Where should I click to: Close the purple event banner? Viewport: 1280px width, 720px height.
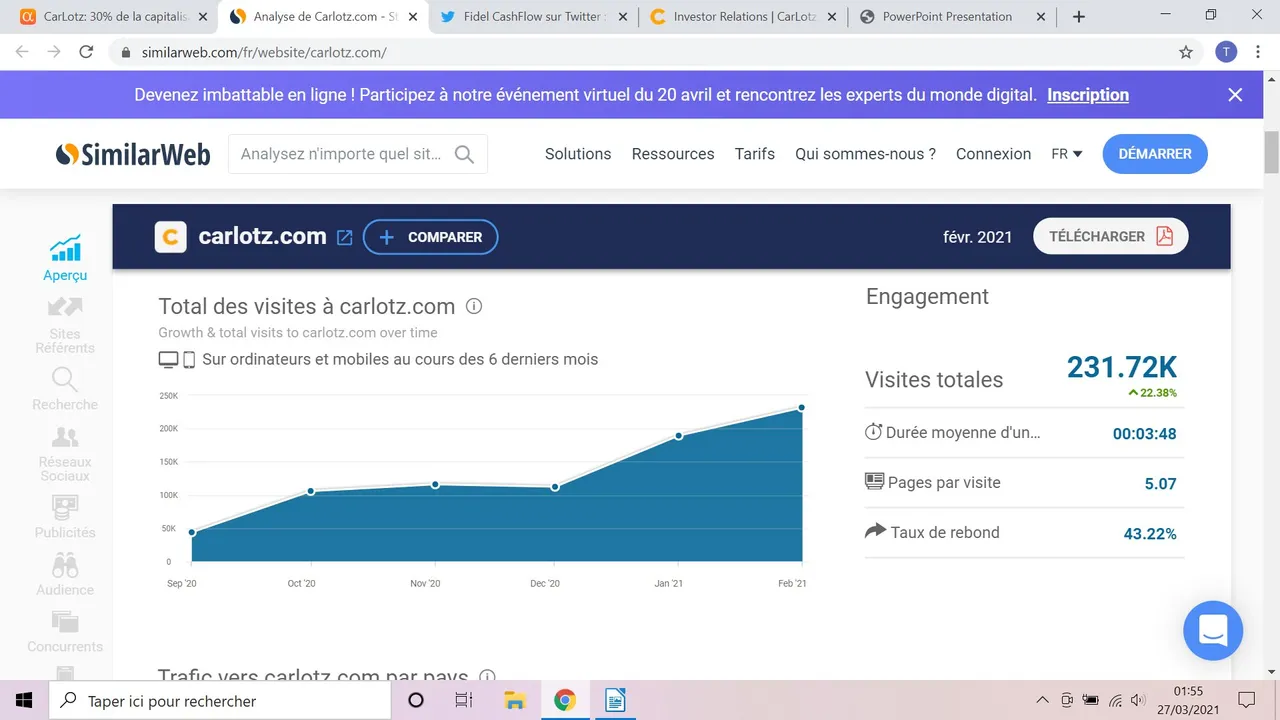(x=1235, y=95)
